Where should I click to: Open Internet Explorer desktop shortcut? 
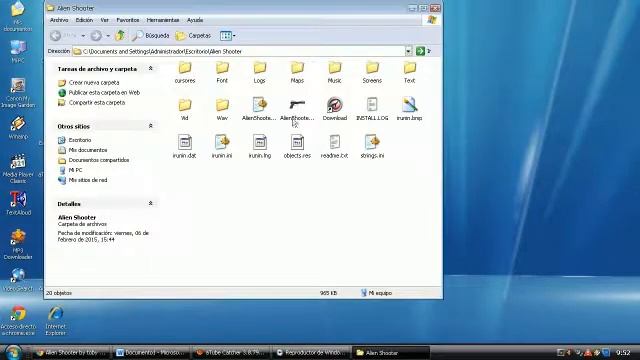click(56, 321)
